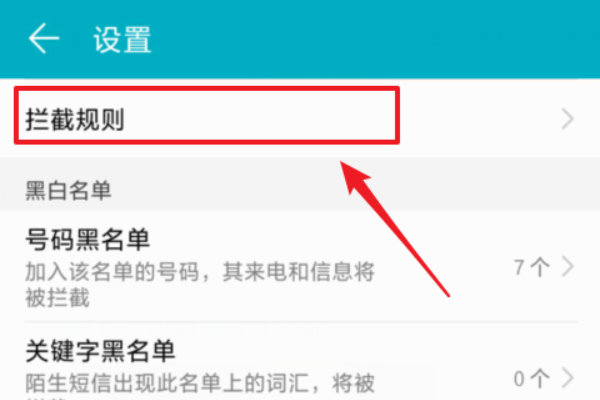Open the 拦截规则 setting
The height and width of the screenshot is (400, 600).
(300, 119)
